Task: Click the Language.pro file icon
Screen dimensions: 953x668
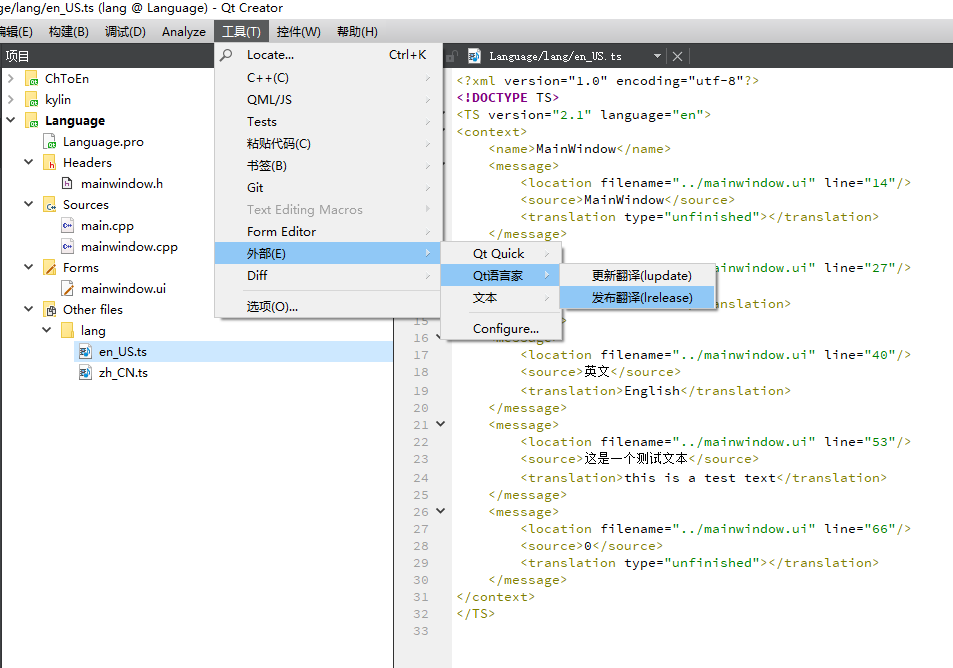Action: coord(50,142)
